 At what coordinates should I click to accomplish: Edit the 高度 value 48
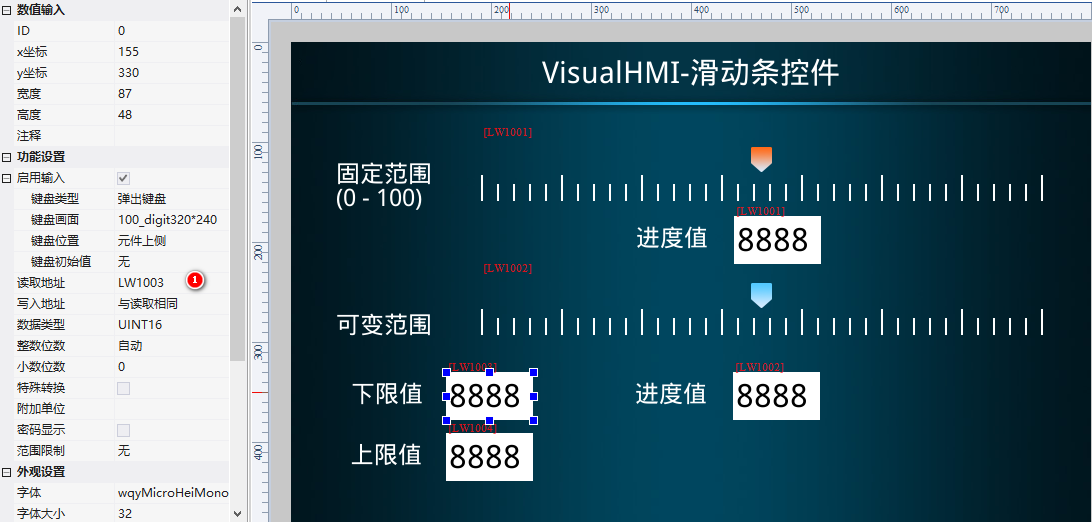click(x=171, y=114)
